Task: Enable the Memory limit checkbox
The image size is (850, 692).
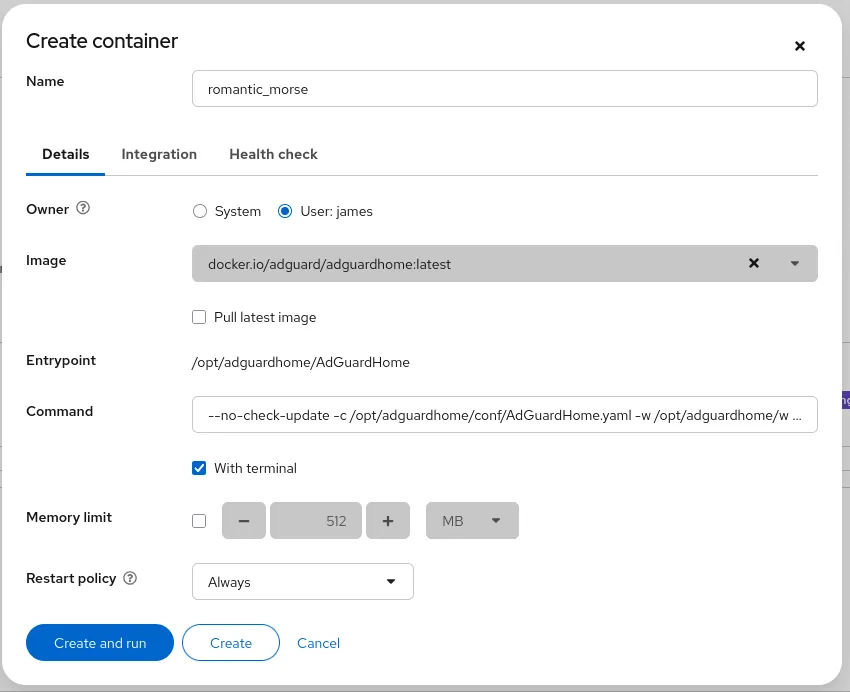Action: tap(199, 520)
